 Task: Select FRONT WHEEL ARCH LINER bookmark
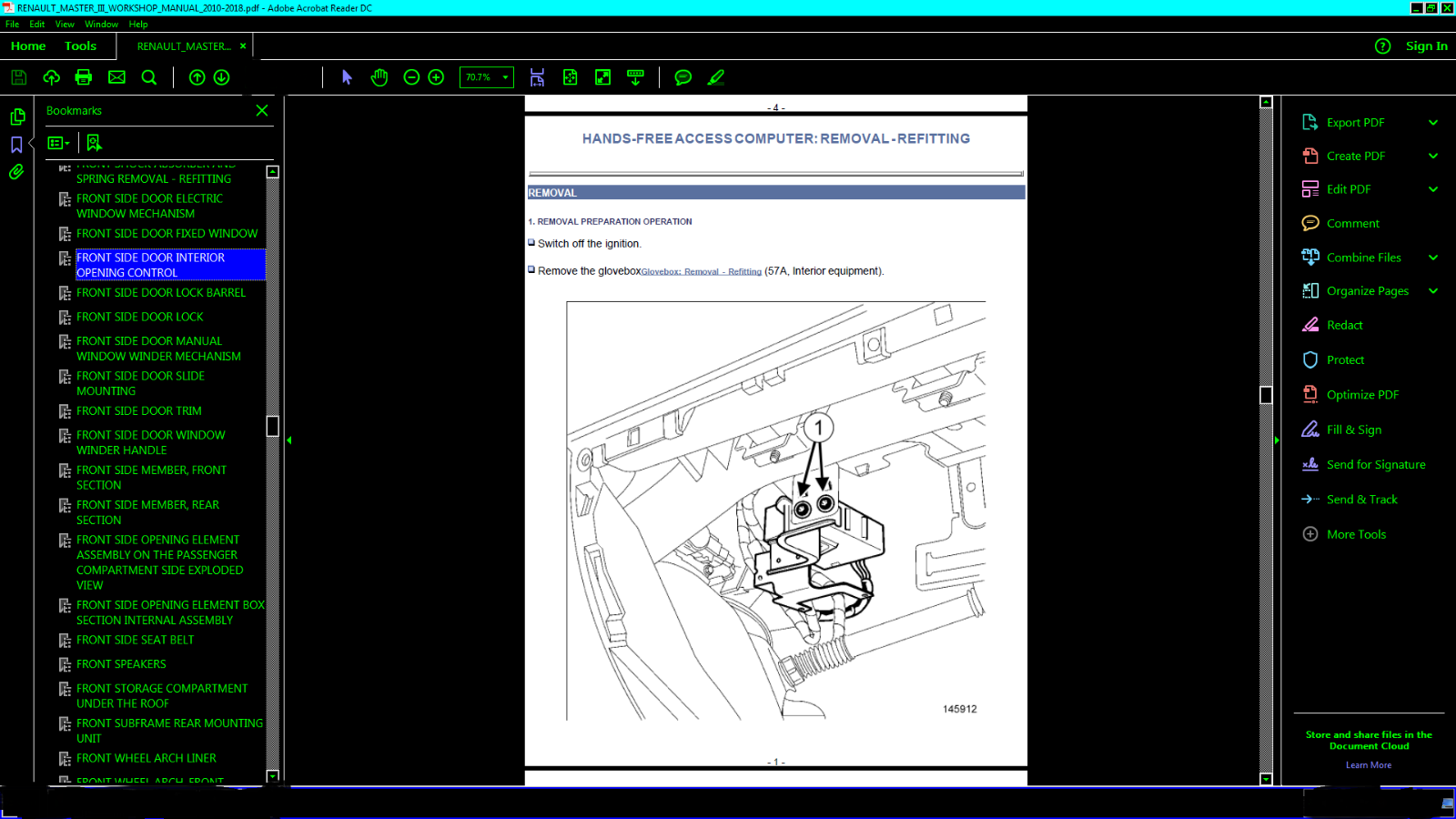[147, 758]
